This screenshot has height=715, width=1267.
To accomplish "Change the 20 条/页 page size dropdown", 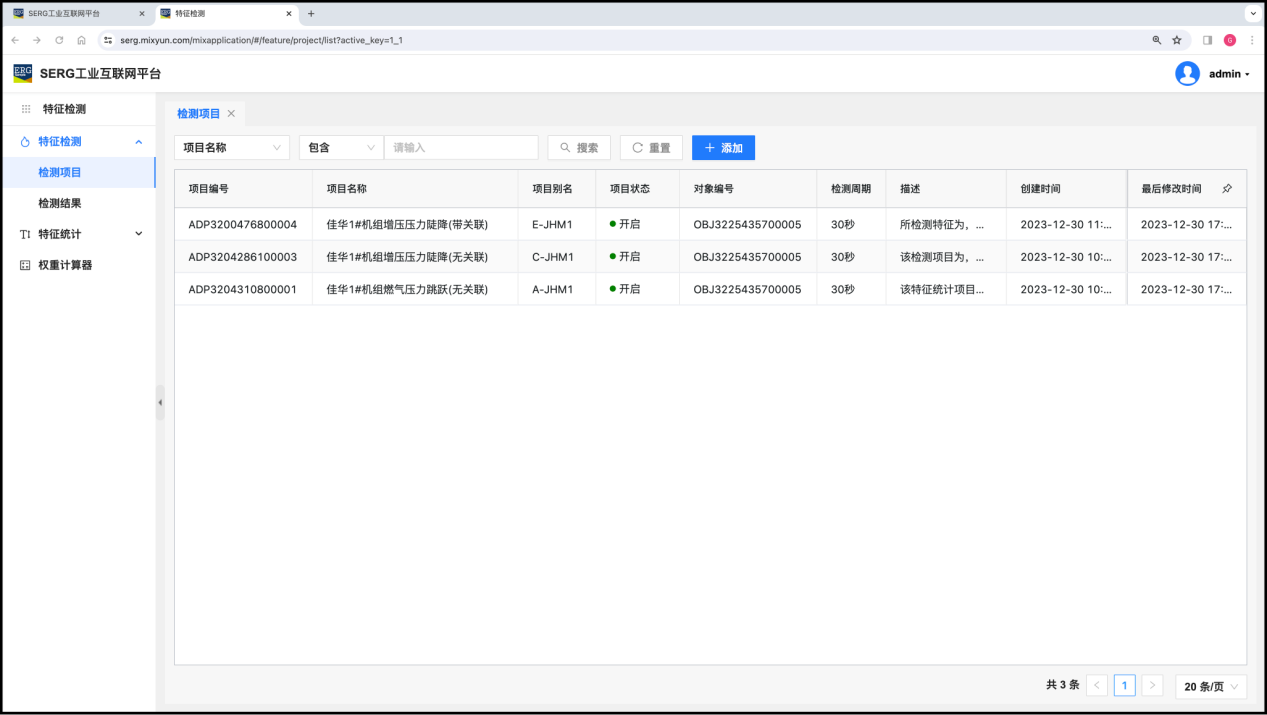I will point(1210,686).
